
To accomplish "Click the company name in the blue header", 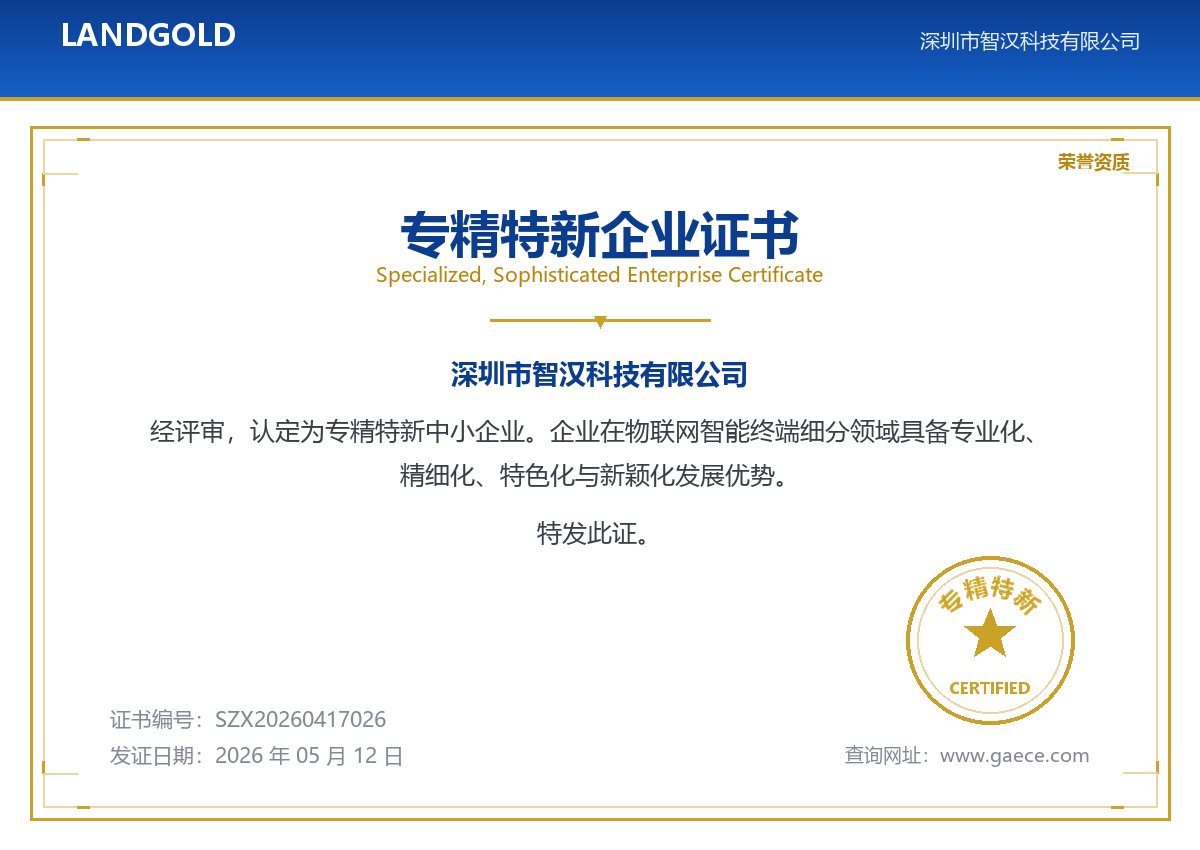I will [1029, 41].
